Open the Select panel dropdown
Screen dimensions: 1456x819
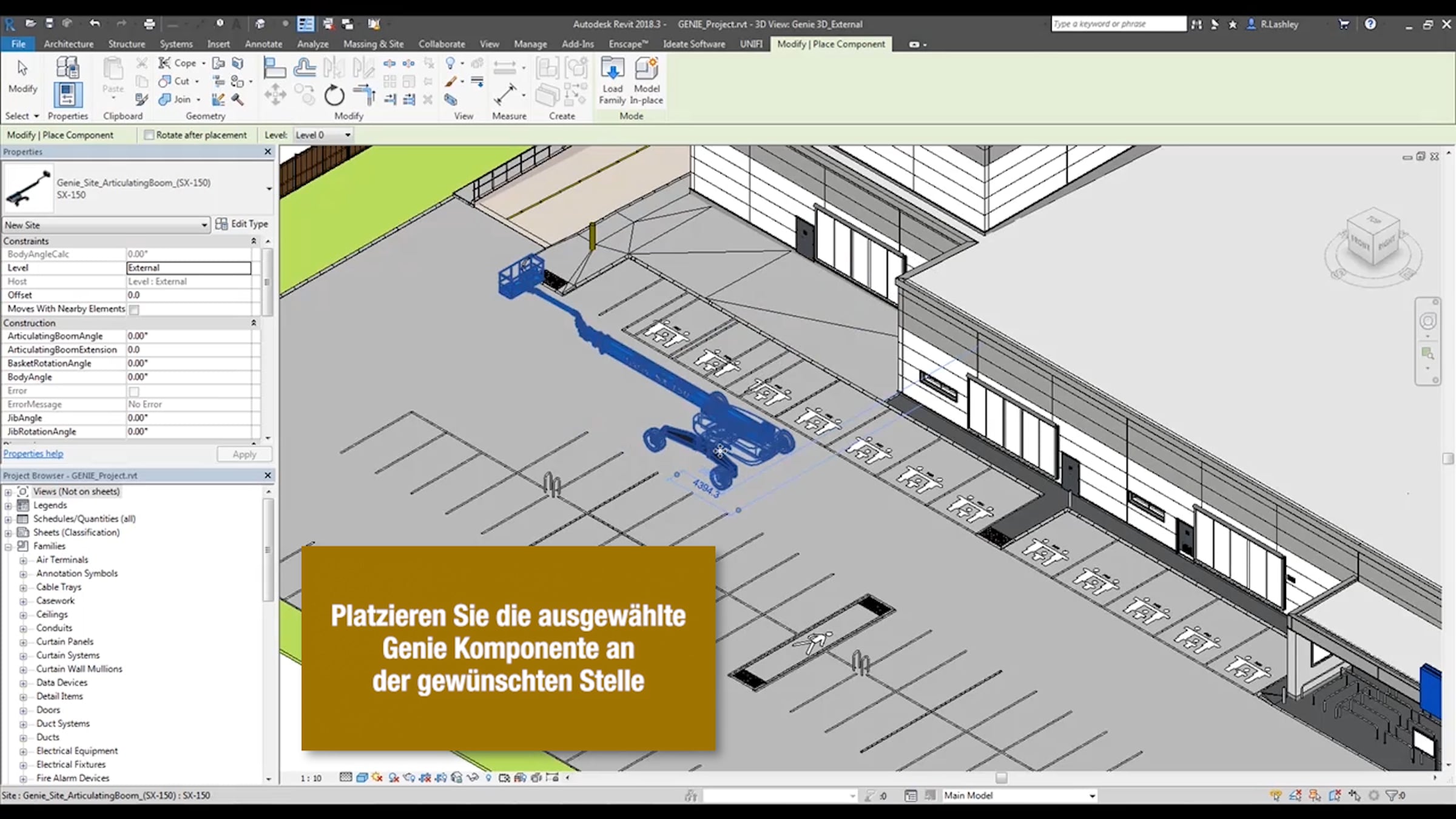coord(22,116)
